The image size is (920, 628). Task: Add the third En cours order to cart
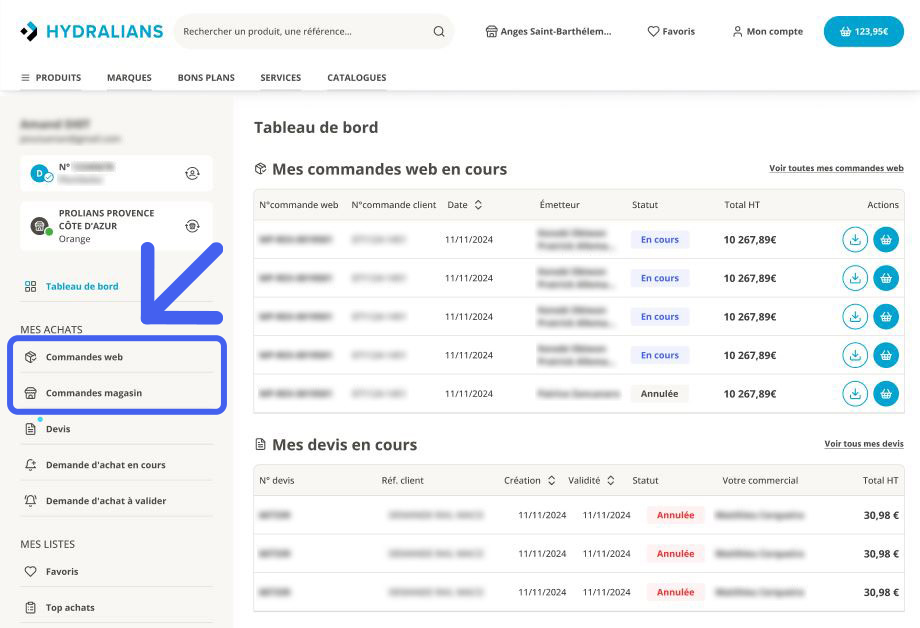(886, 316)
